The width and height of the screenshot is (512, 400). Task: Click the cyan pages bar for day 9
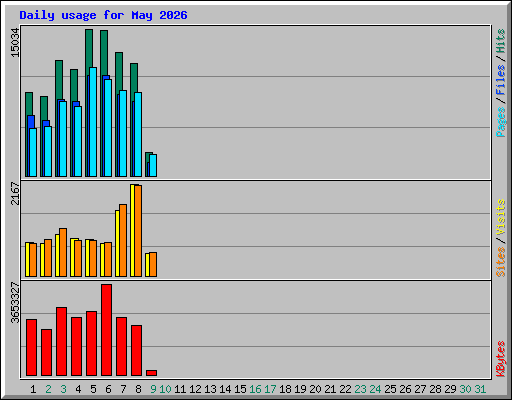pyautogui.click(x=153, y=165)
